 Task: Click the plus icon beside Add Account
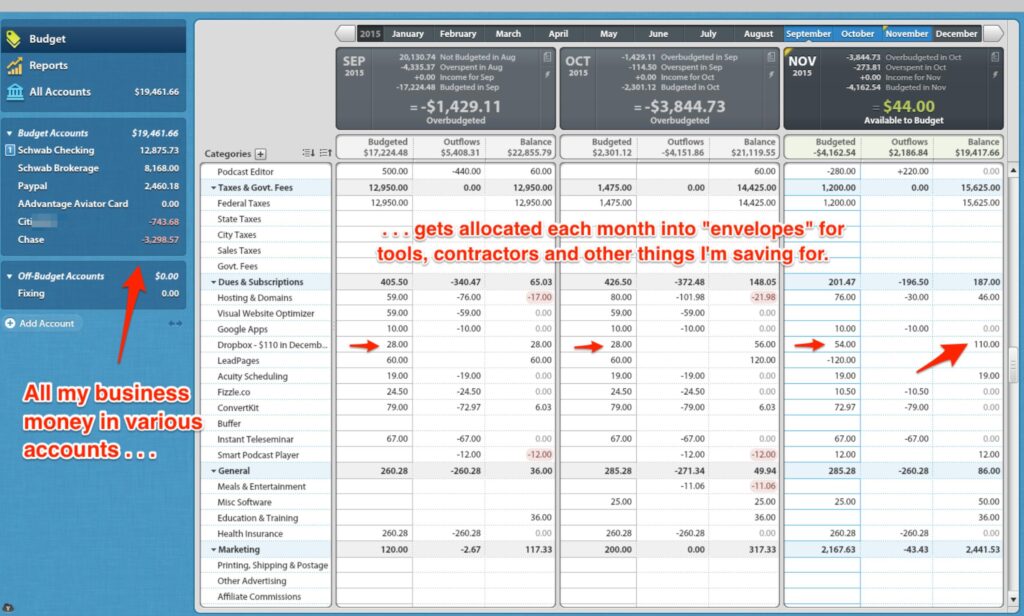click(10, 323)
